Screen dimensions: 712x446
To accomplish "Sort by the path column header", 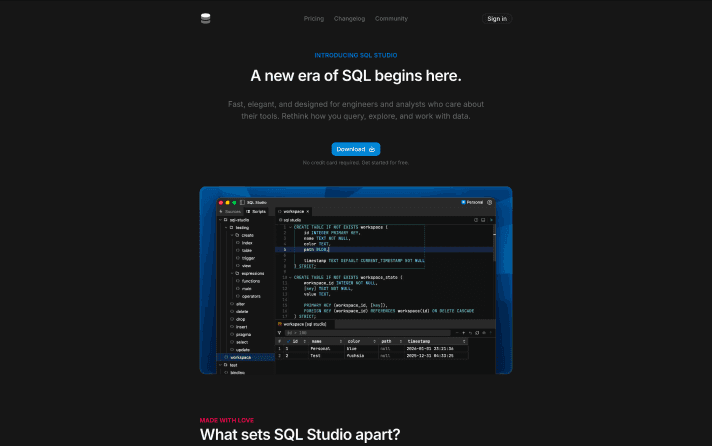I will (x=391, y=341).
